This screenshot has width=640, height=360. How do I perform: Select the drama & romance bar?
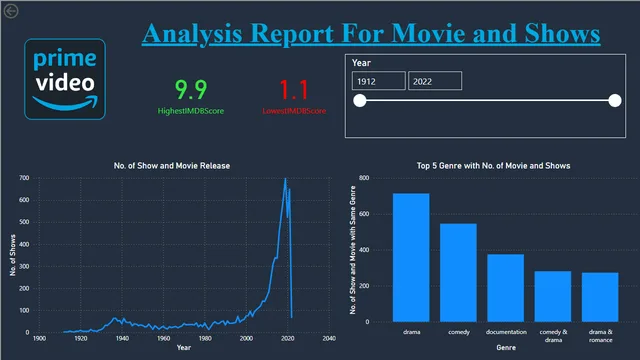(x=600, y=297)
